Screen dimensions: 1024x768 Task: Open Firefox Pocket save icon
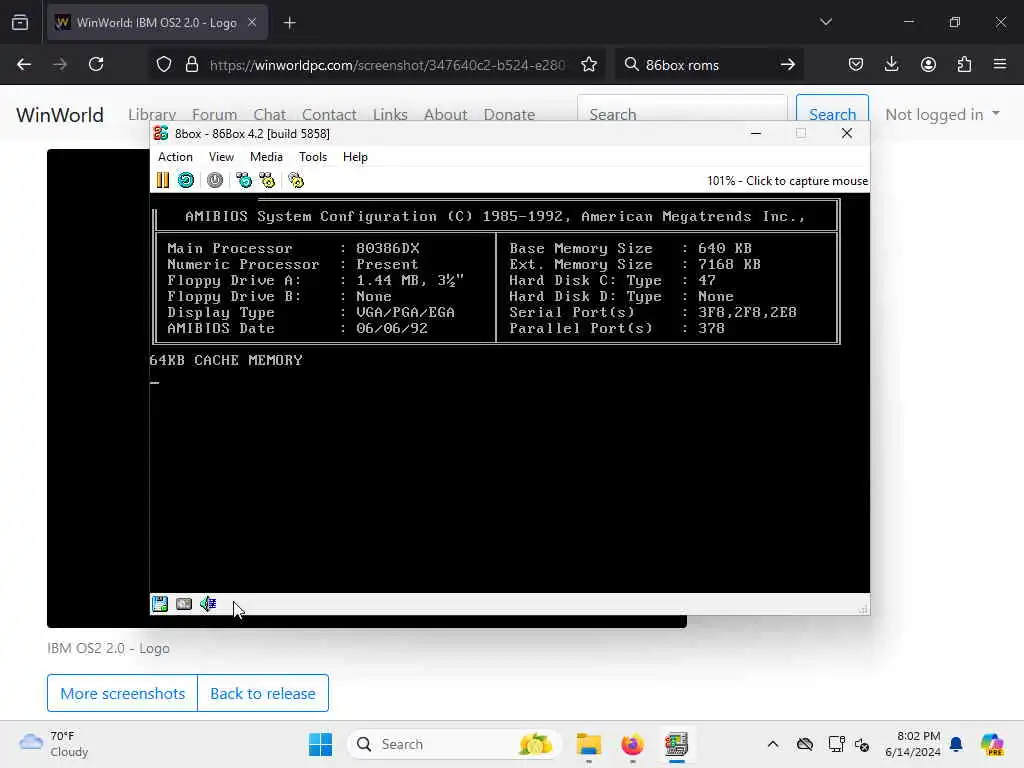pos(856,65)
